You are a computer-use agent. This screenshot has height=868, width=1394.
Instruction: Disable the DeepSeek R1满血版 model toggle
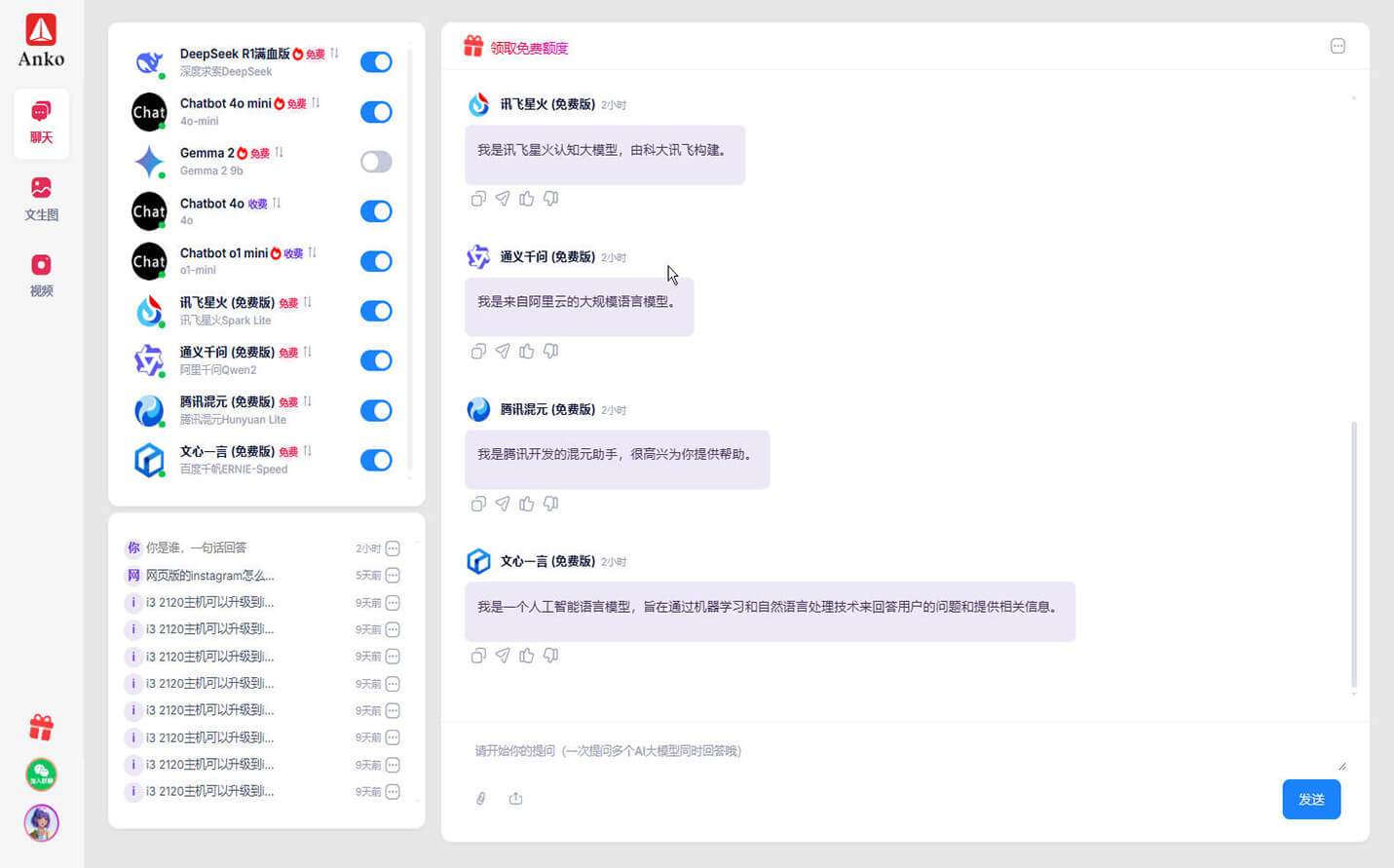[x=376, y=62]
